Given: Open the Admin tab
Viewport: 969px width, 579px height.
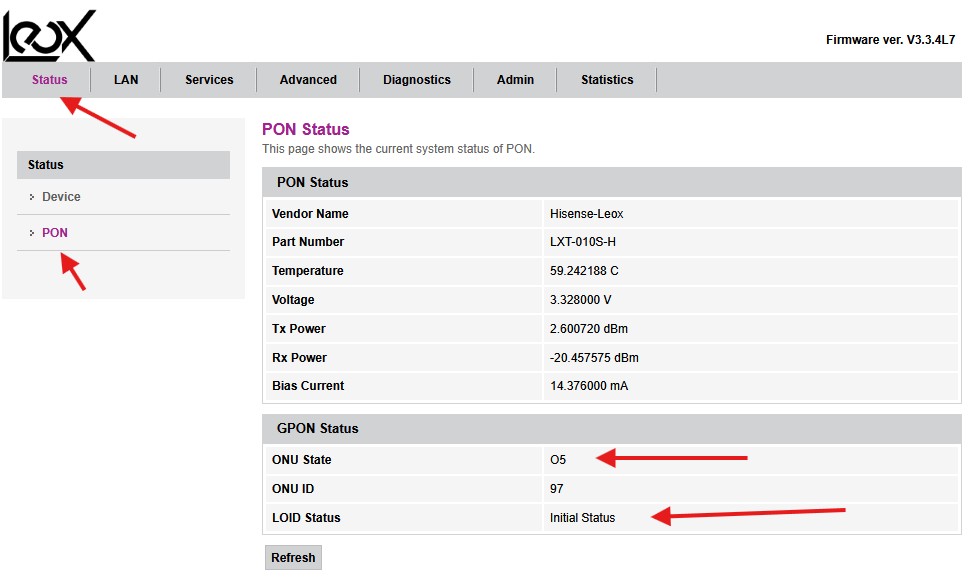Looking at the screenshot, I should pos(515,80).
